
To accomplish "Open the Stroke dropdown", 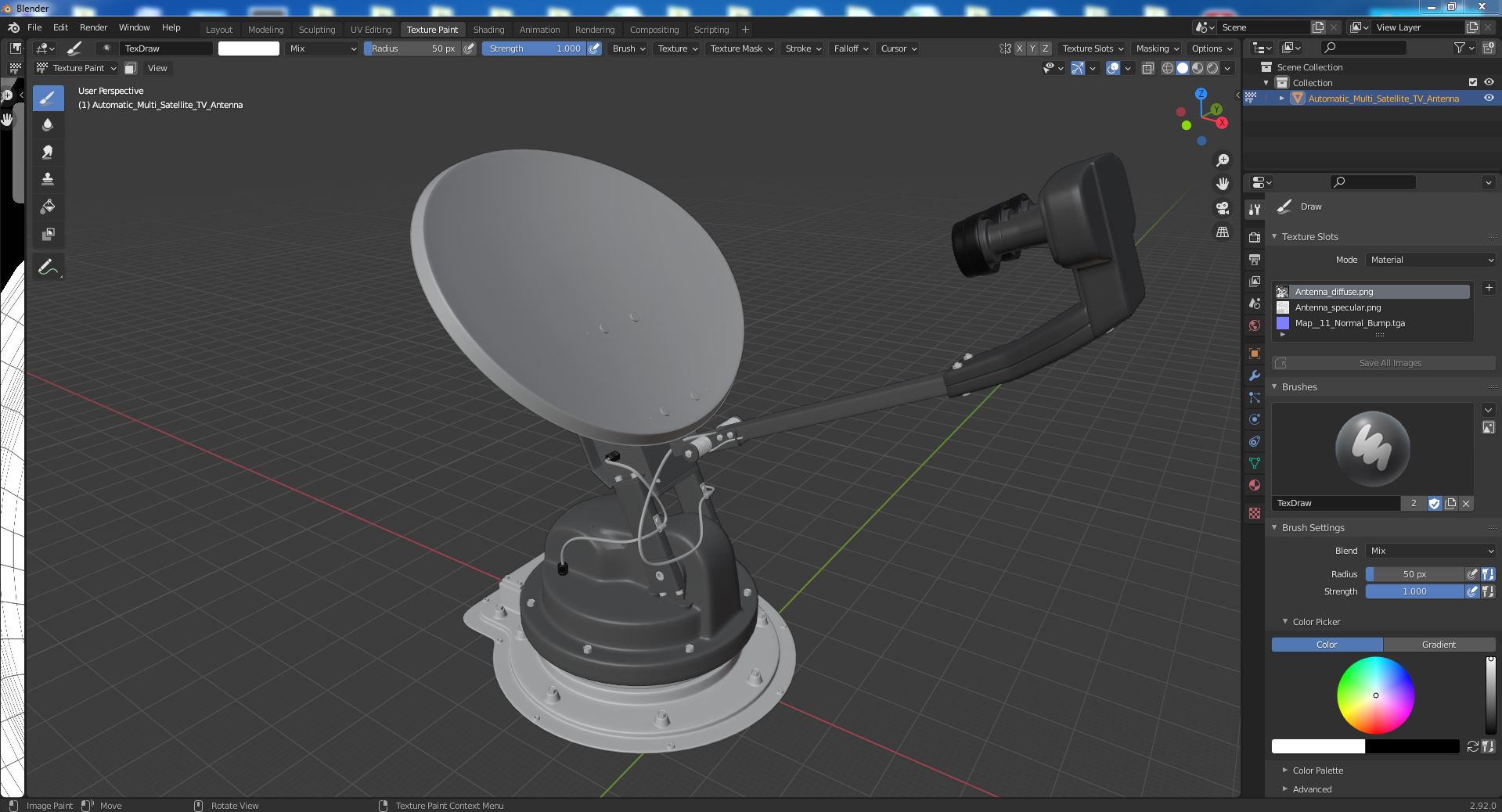I will pos(803,49).
